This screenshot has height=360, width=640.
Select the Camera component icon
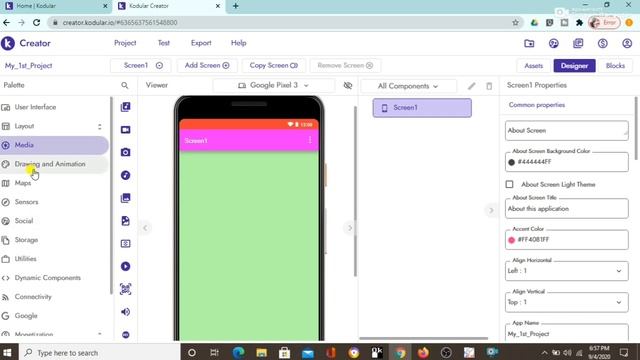(x=126, y=152)
